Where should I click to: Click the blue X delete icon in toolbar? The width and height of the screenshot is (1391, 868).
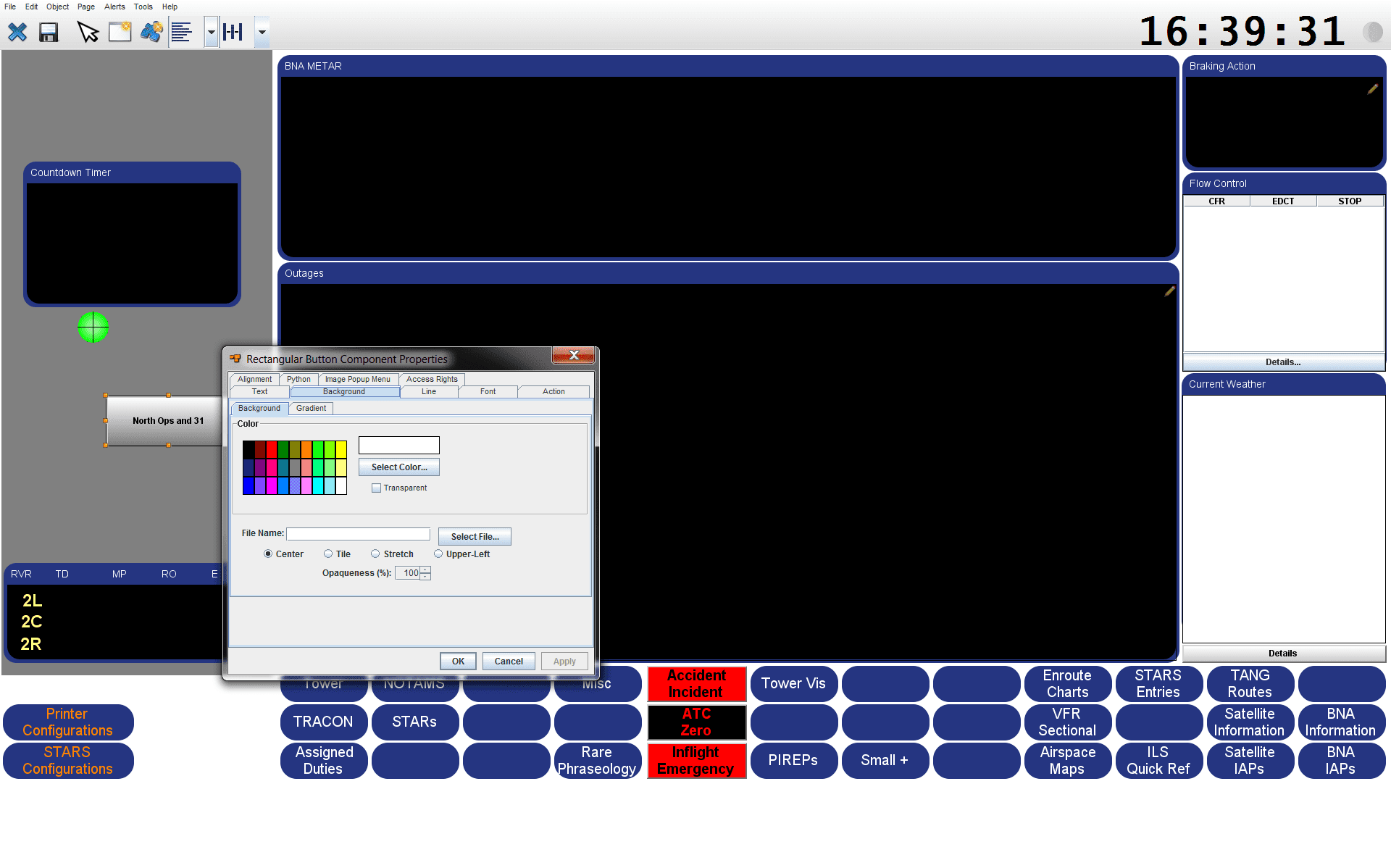[17, 32]
